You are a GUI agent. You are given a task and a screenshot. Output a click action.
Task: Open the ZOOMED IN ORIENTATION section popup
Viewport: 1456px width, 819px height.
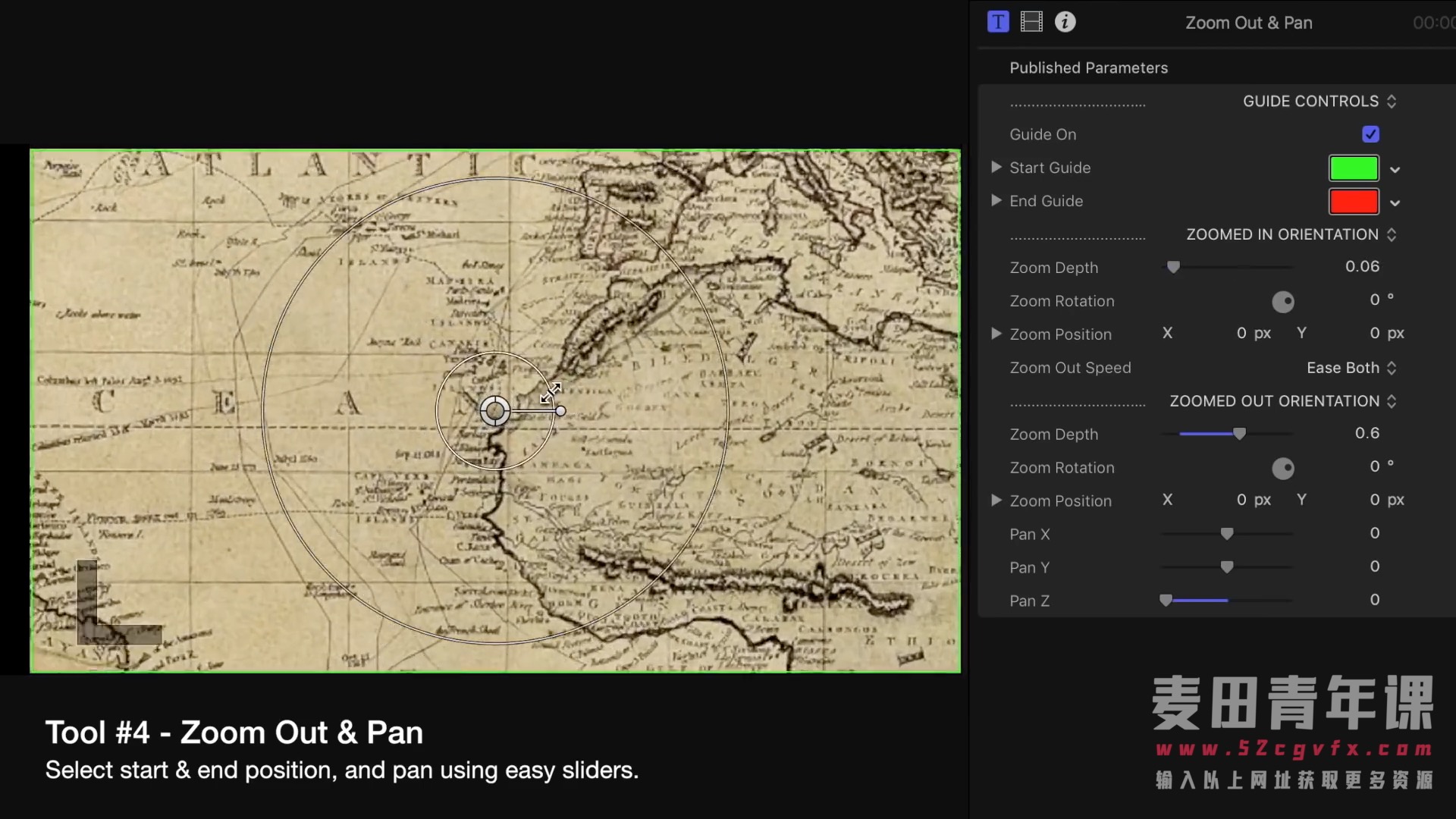1291,234
